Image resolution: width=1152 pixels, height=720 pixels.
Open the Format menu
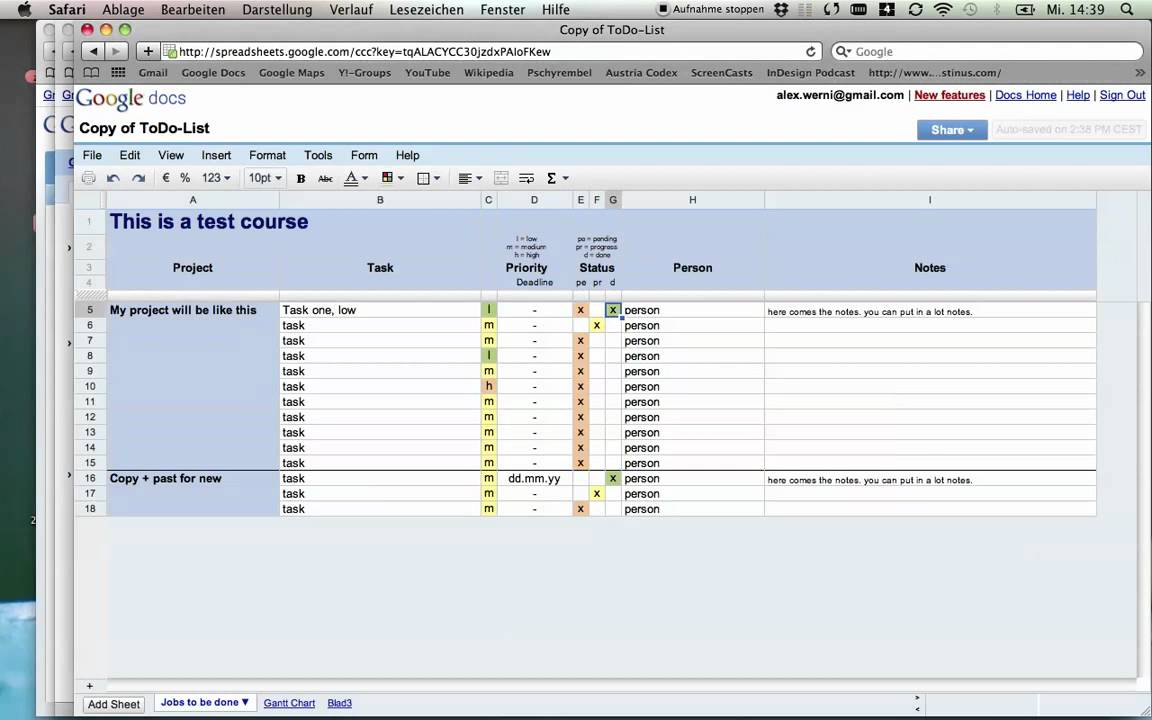click(x=267, y=155)
